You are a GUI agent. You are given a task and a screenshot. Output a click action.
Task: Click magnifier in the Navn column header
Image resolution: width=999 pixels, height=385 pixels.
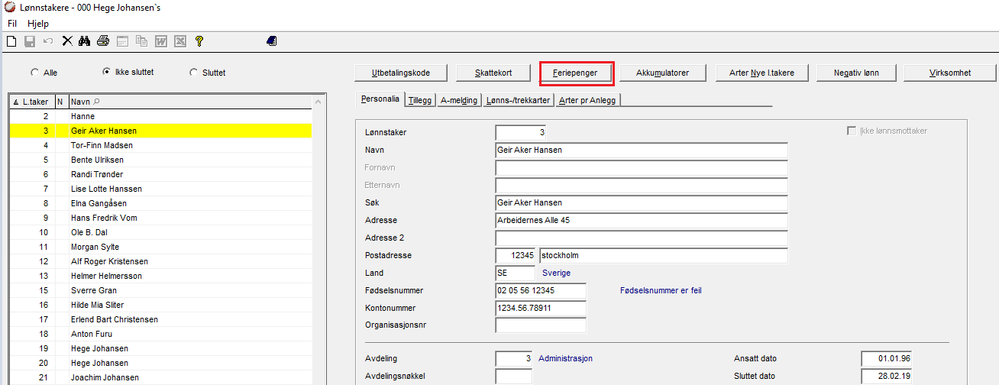click(97, 101)
